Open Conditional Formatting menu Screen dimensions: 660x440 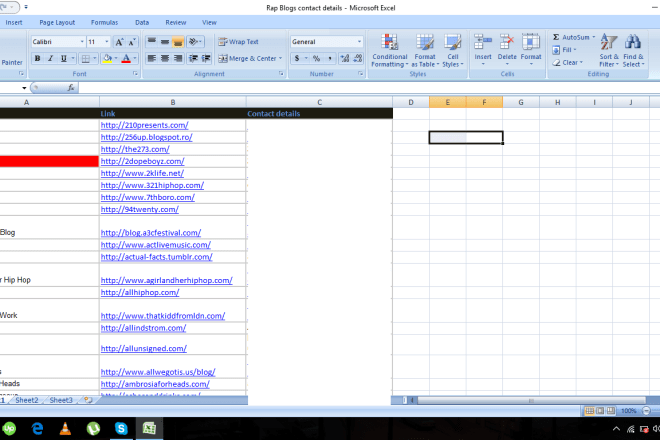[x=390, y=51]
